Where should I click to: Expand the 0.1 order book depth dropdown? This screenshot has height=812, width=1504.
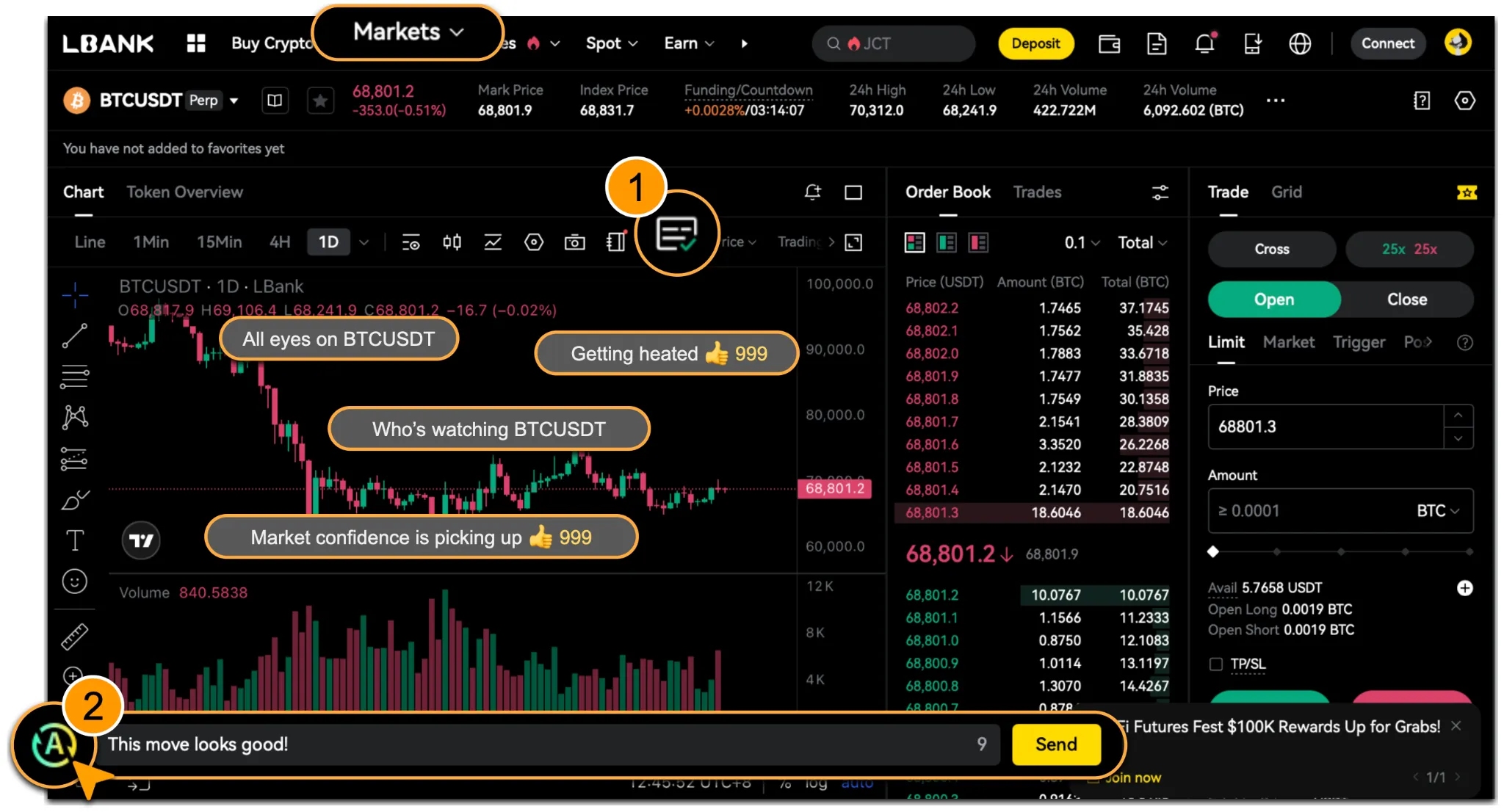click(x=1082, y=242)
